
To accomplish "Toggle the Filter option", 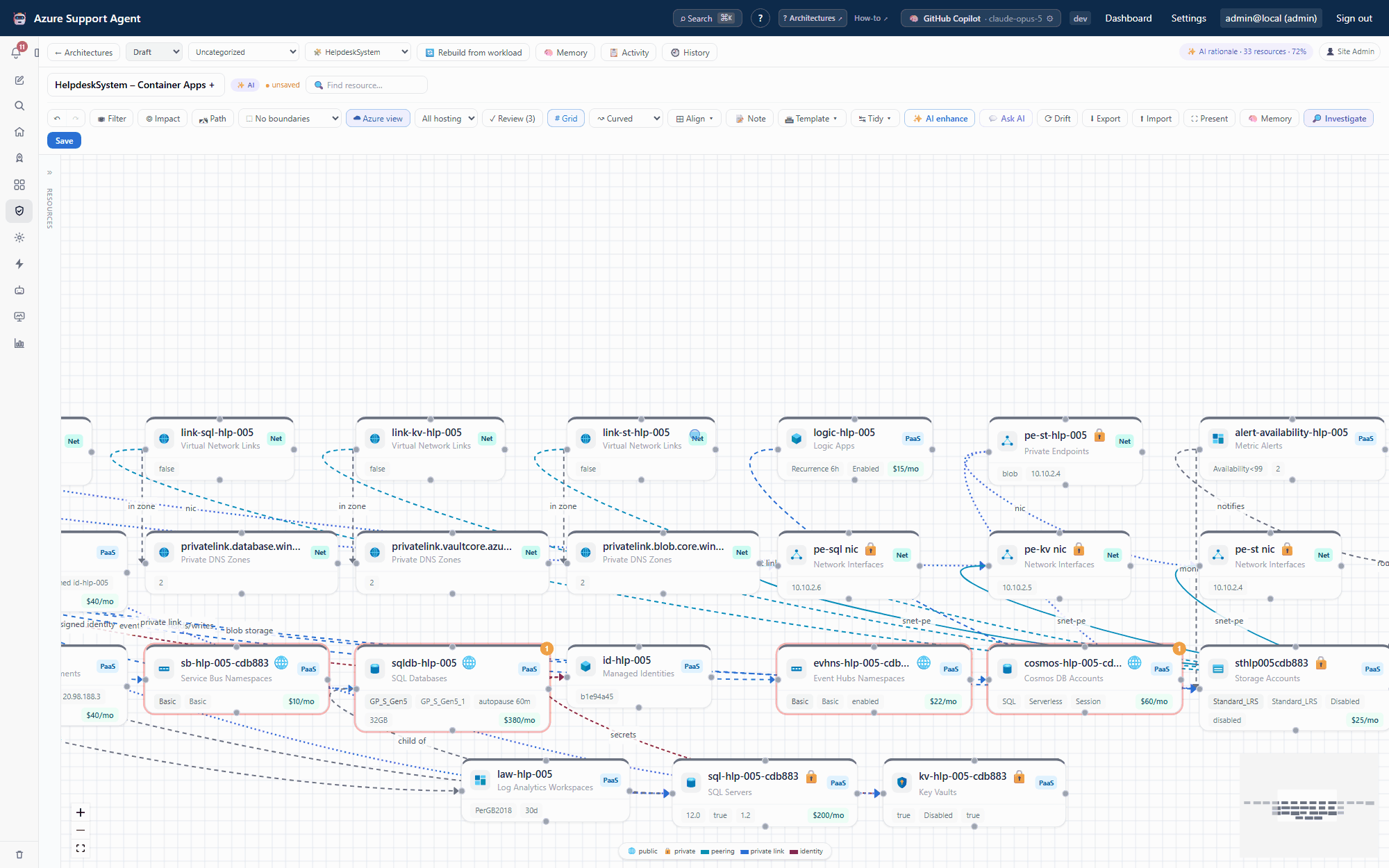I will 112,119.
